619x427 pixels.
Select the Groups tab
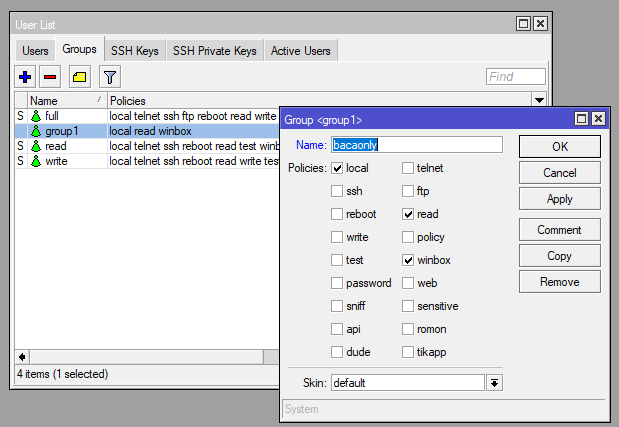(79, 49)
